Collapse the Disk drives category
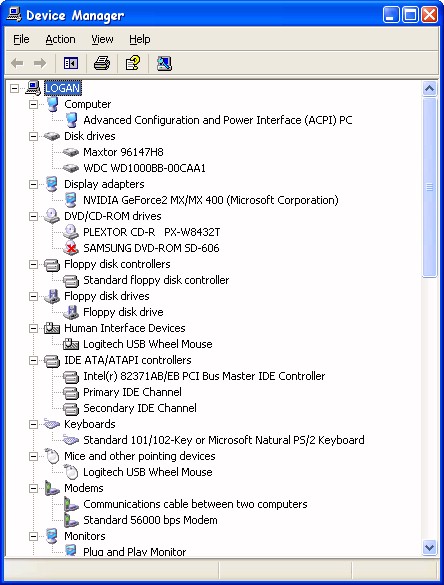 point(33,136)
